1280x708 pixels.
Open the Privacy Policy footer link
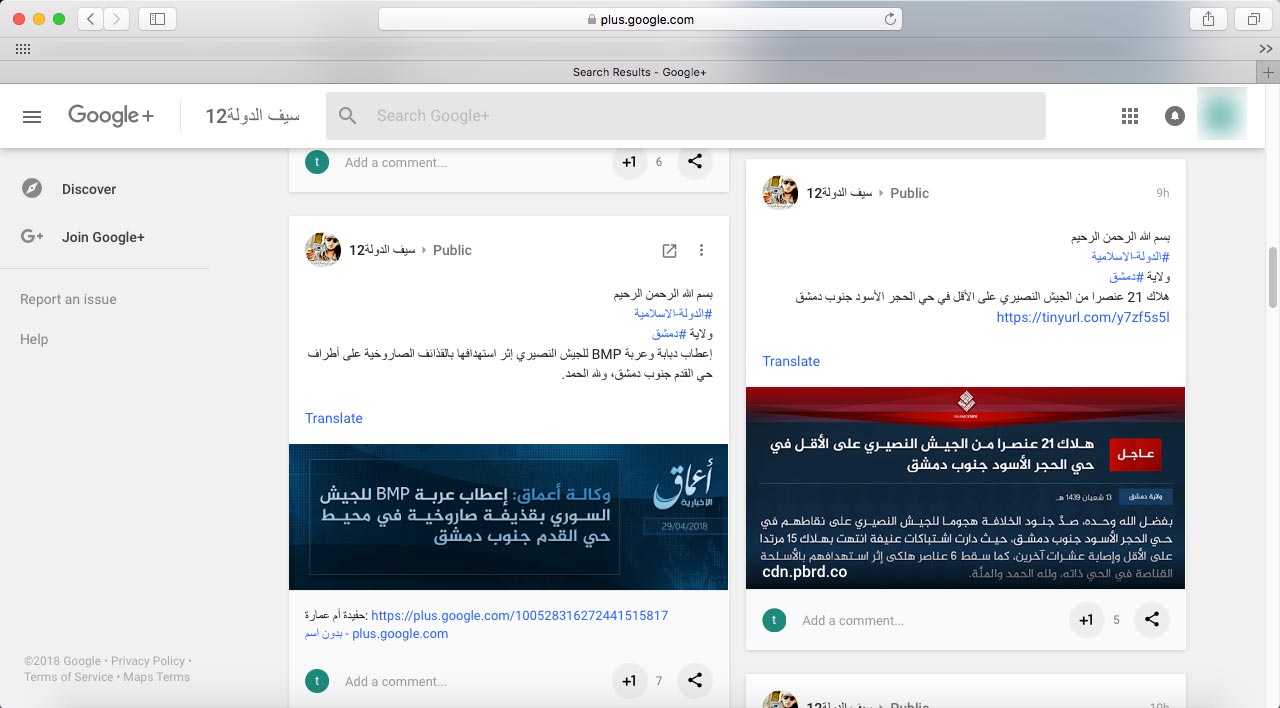point(148,661)
